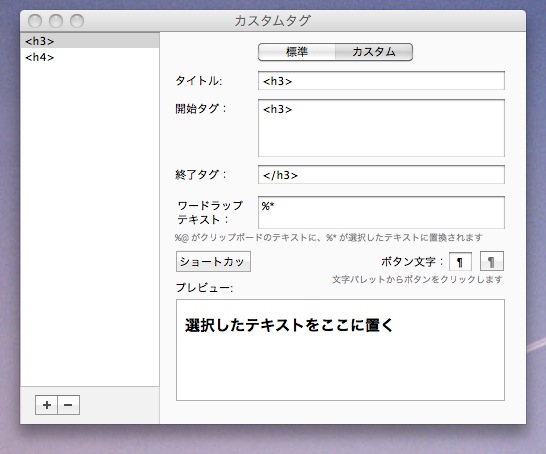Minimize the カスタムタグ window
Screen dimensions: 546x454
coord(56,21)
